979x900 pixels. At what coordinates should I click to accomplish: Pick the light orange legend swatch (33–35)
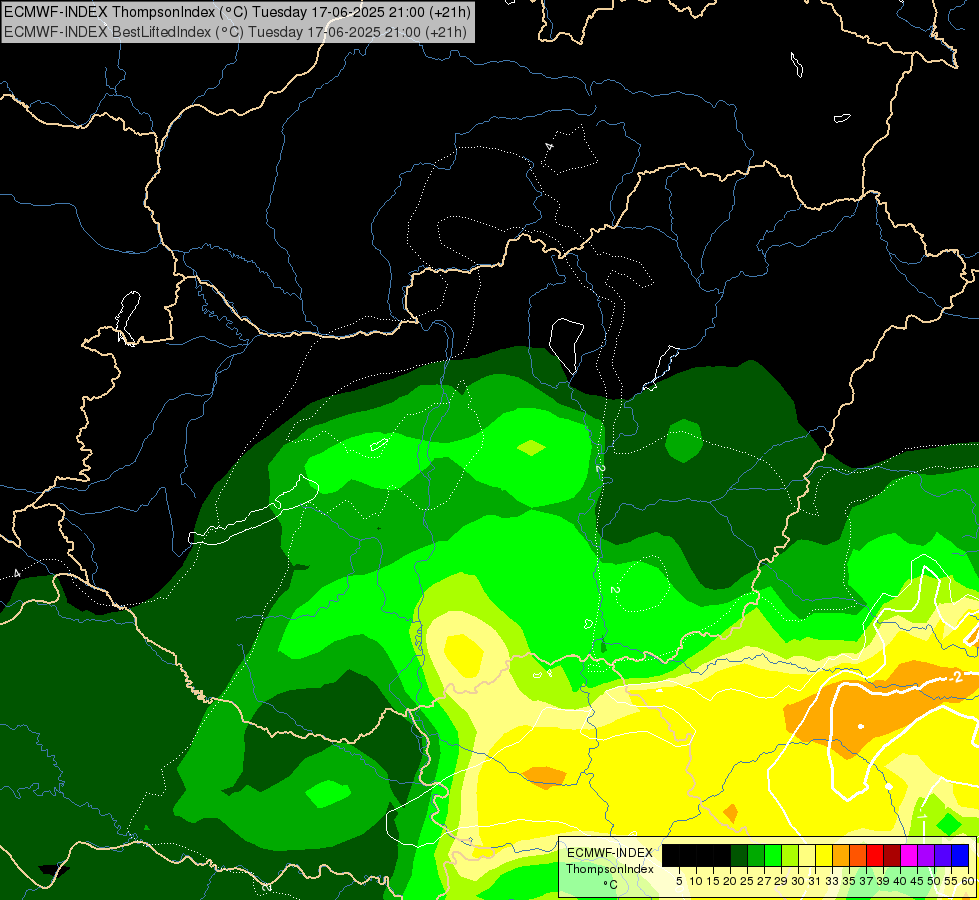(x=842, y=855)
